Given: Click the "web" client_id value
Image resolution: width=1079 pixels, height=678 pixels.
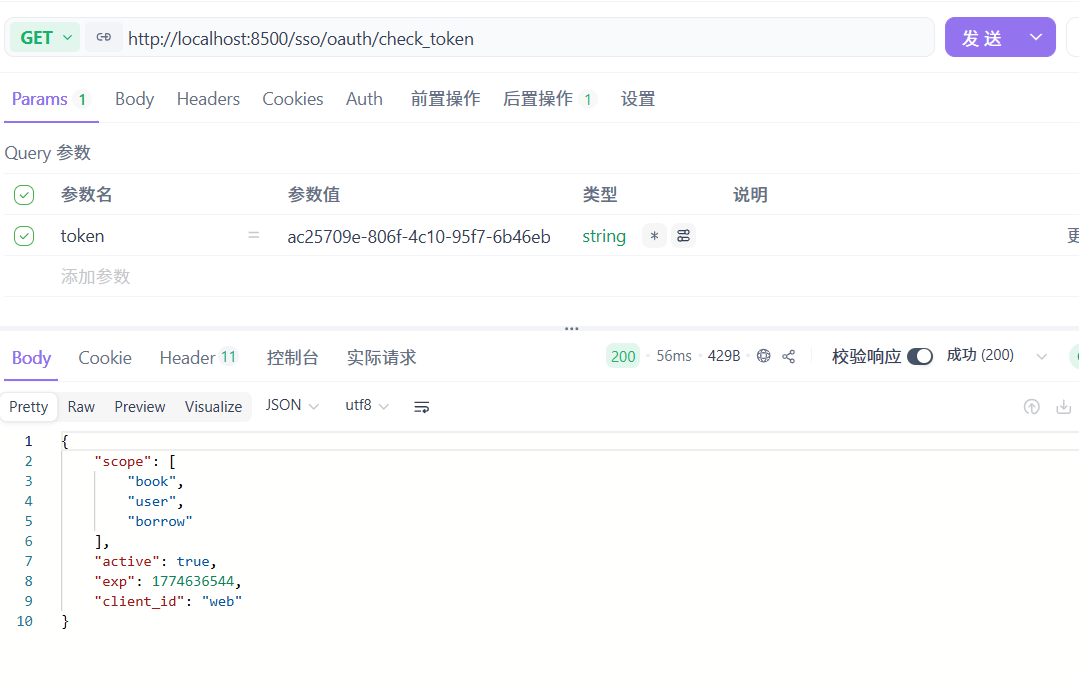Looking at the screenshot, I should pos(222,601).
